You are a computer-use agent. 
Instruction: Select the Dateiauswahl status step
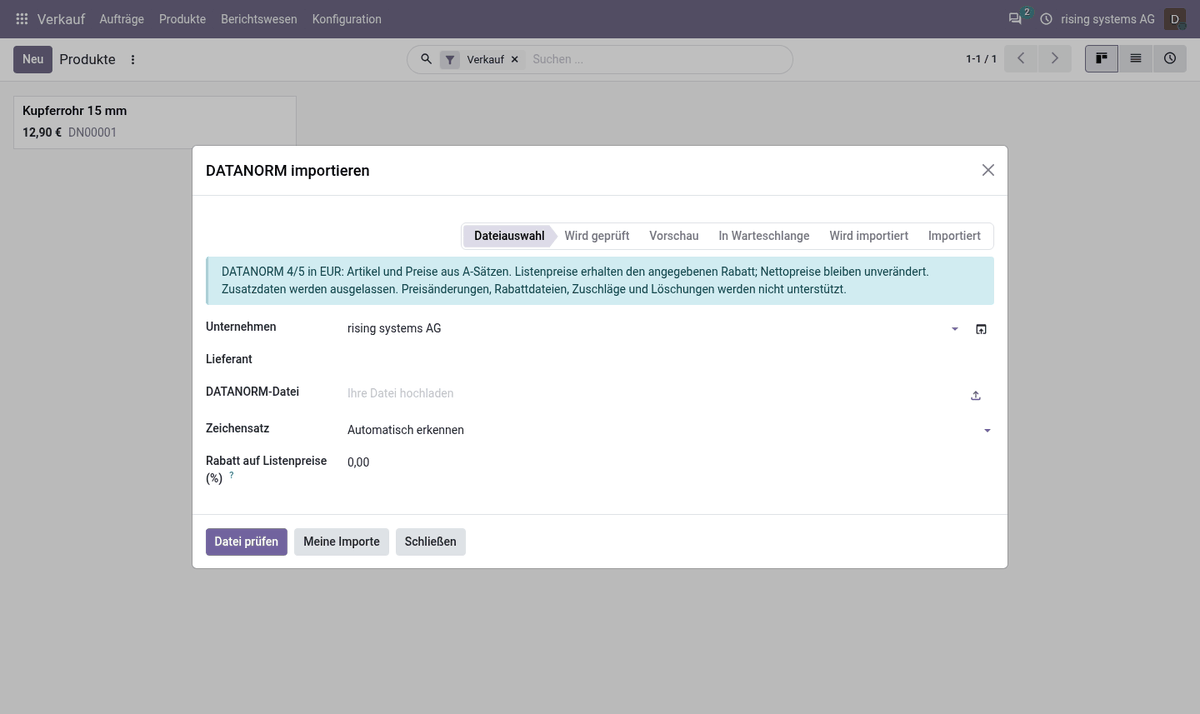[509, 236]
